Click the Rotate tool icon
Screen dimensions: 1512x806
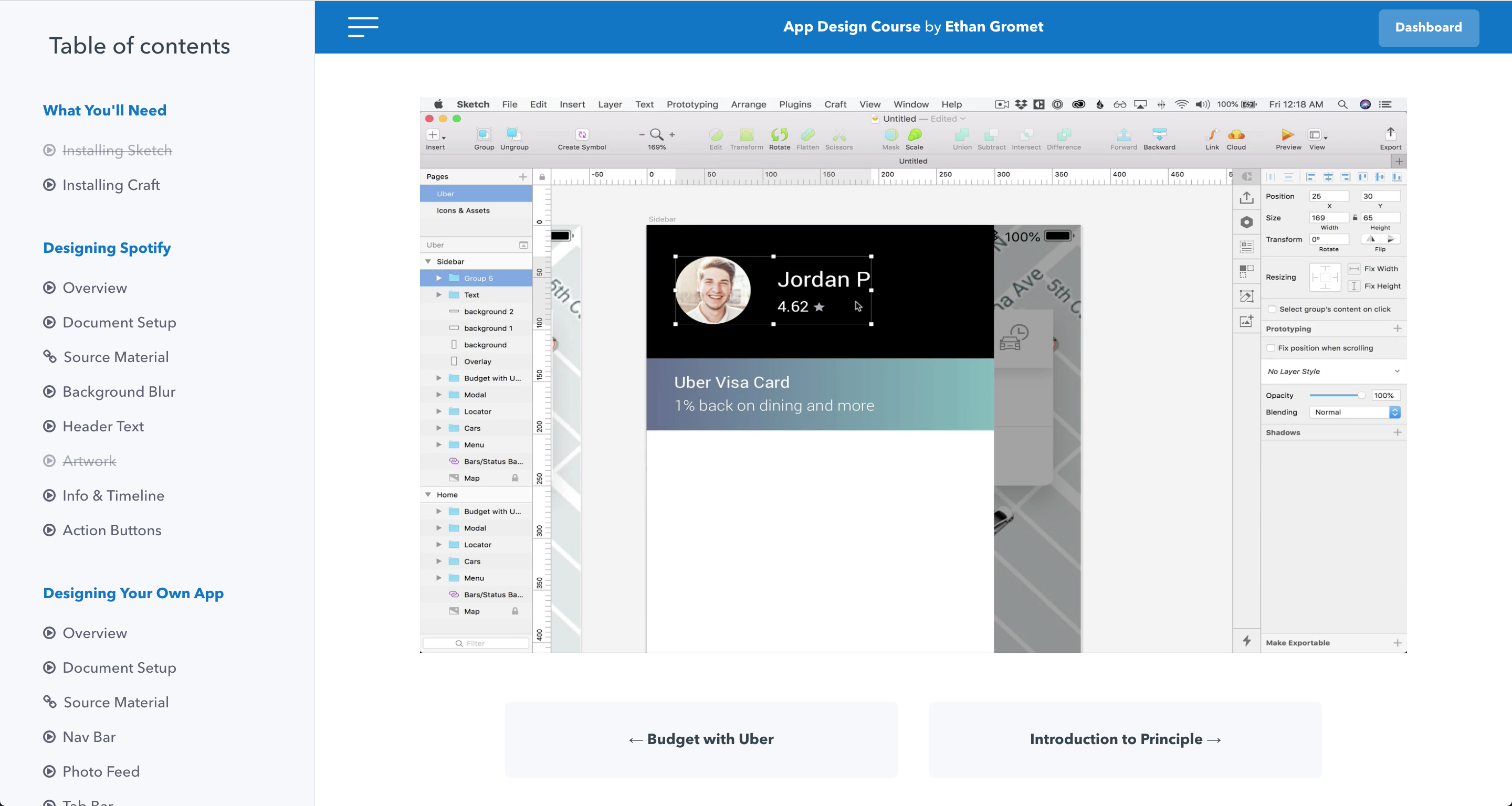779,134
